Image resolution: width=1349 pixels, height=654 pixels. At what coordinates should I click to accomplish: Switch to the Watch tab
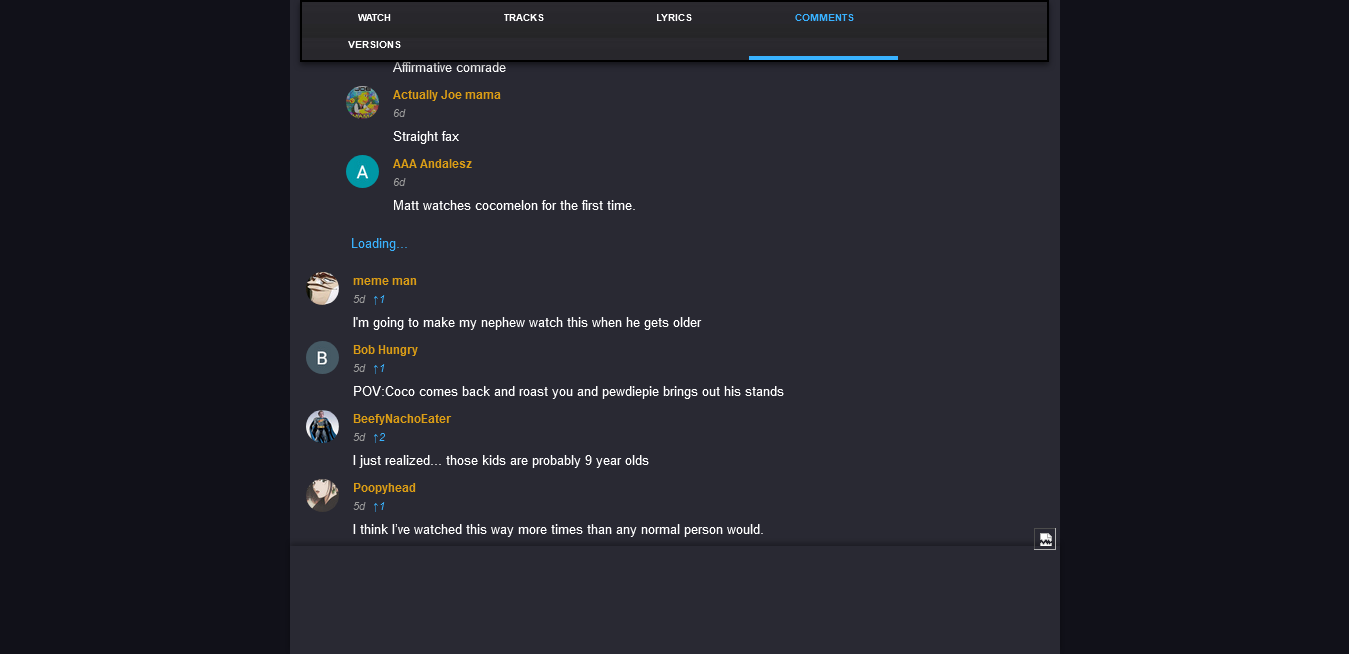(374, 18)
